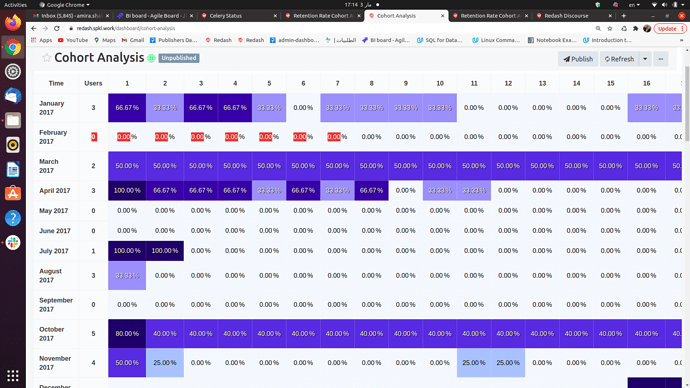Switch to the Celery Status tab
690x388 pixels.
tap(238, 15)
